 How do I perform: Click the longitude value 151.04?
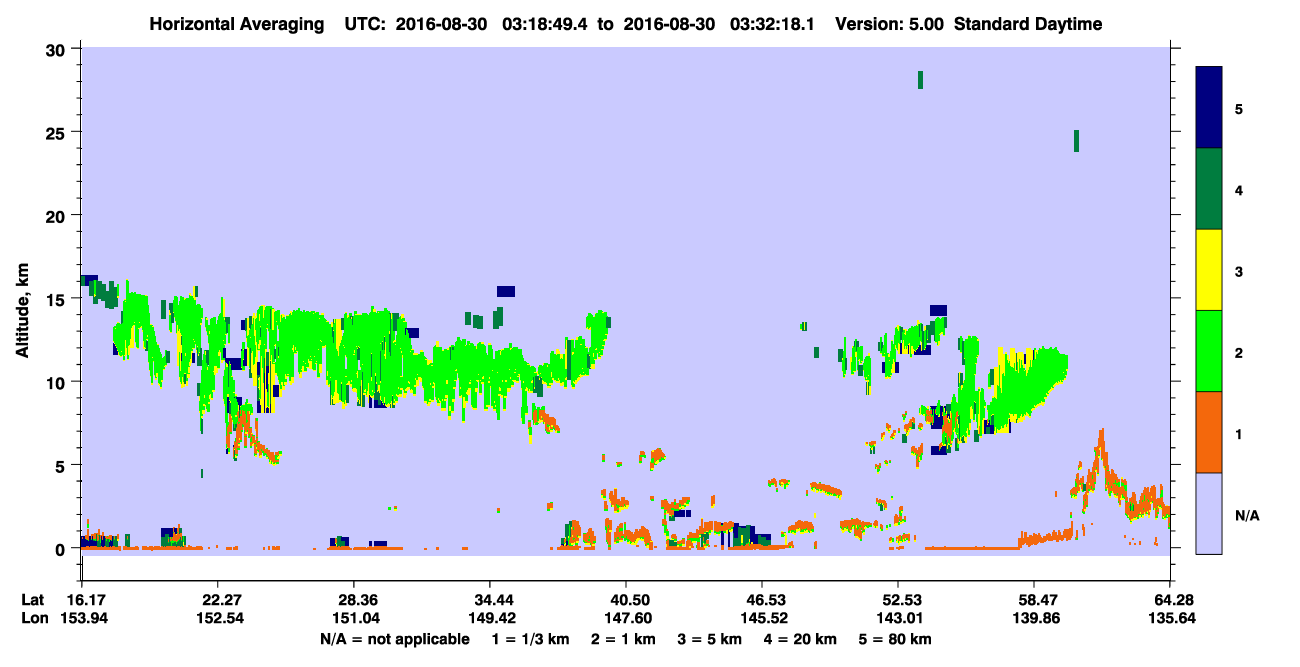(x=354, y=618)
